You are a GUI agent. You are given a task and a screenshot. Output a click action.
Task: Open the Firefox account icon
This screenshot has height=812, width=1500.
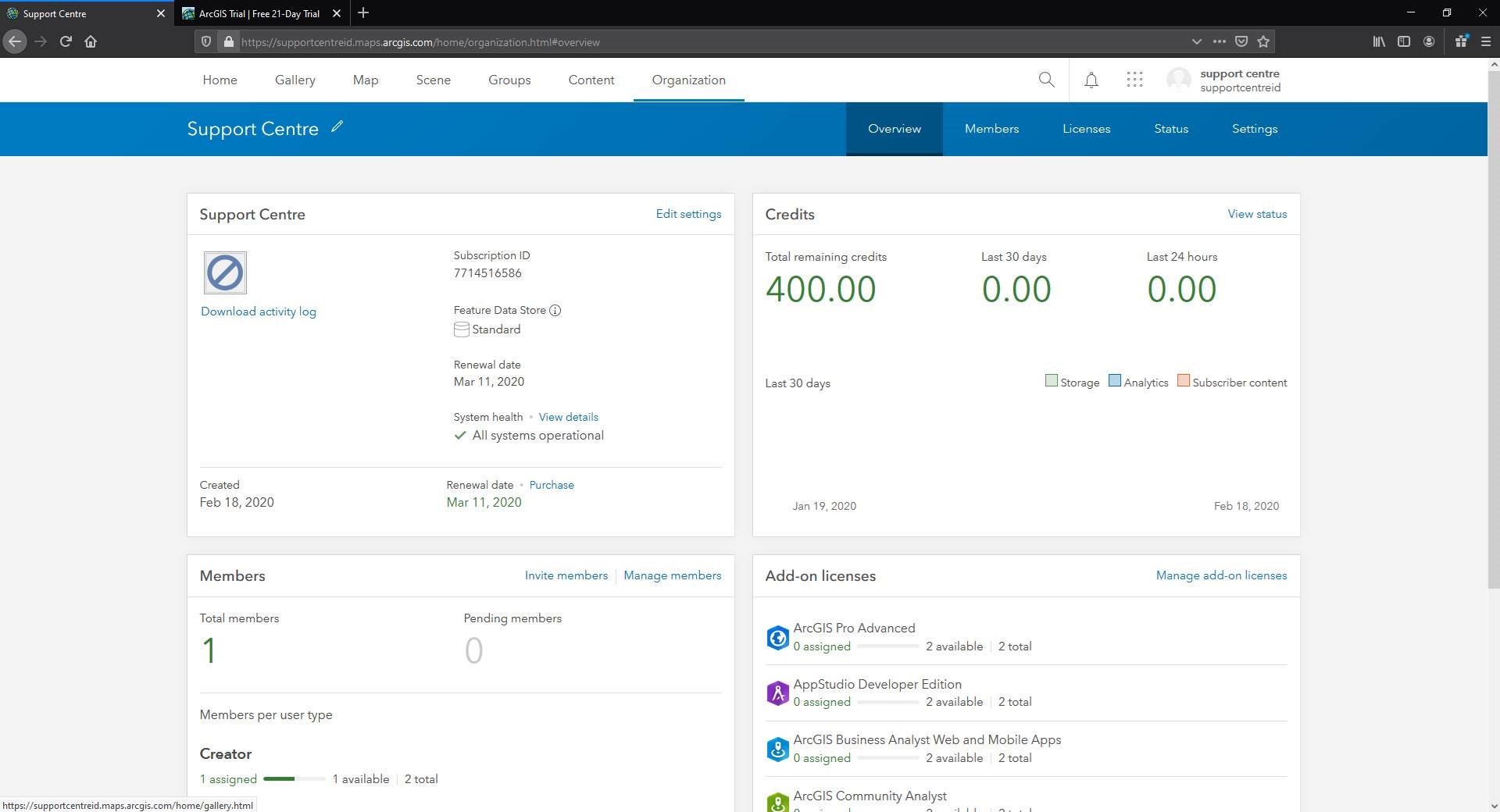1429,42
